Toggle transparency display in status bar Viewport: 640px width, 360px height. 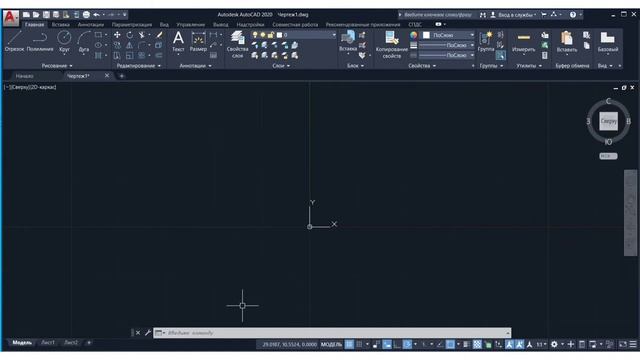pos(477,344)
